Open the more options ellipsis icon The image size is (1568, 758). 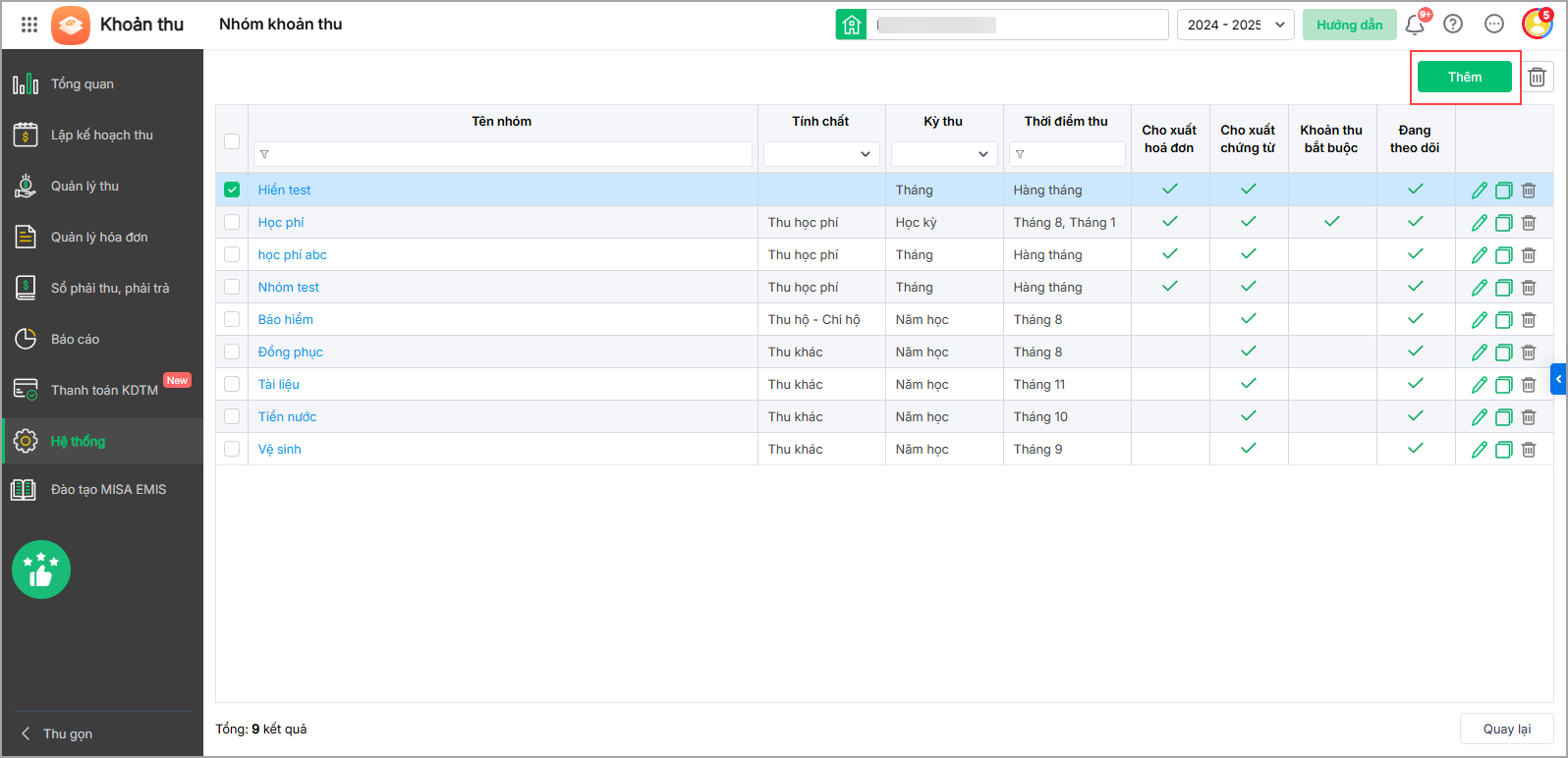pyautogui.click(x=1494, y=25)
